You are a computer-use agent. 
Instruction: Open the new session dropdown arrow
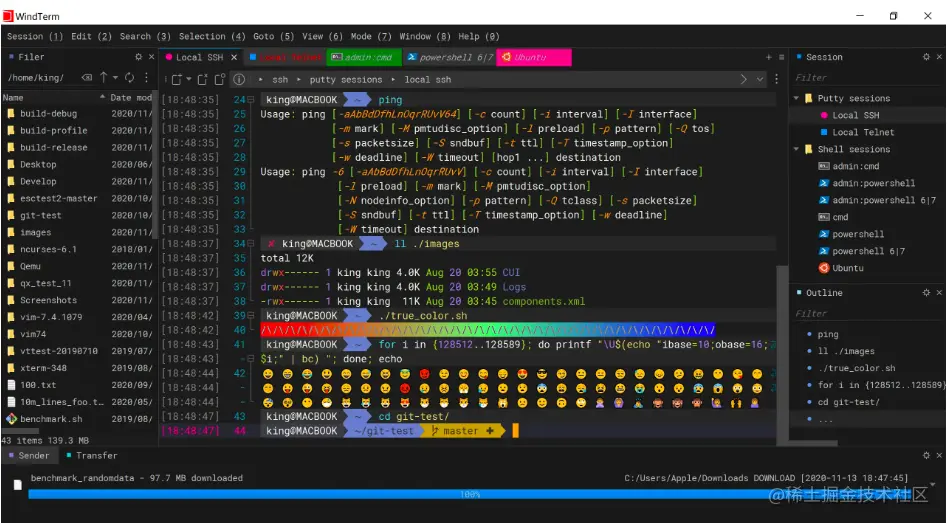(x=188, y=79)
